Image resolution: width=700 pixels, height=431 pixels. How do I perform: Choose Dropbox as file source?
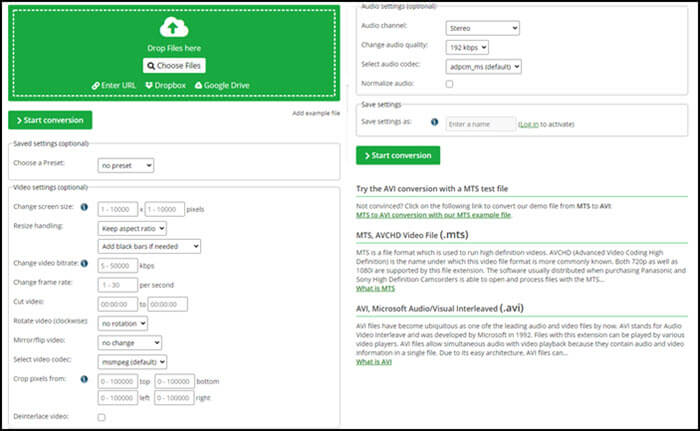pyautogui.click(x=167, y=86)
